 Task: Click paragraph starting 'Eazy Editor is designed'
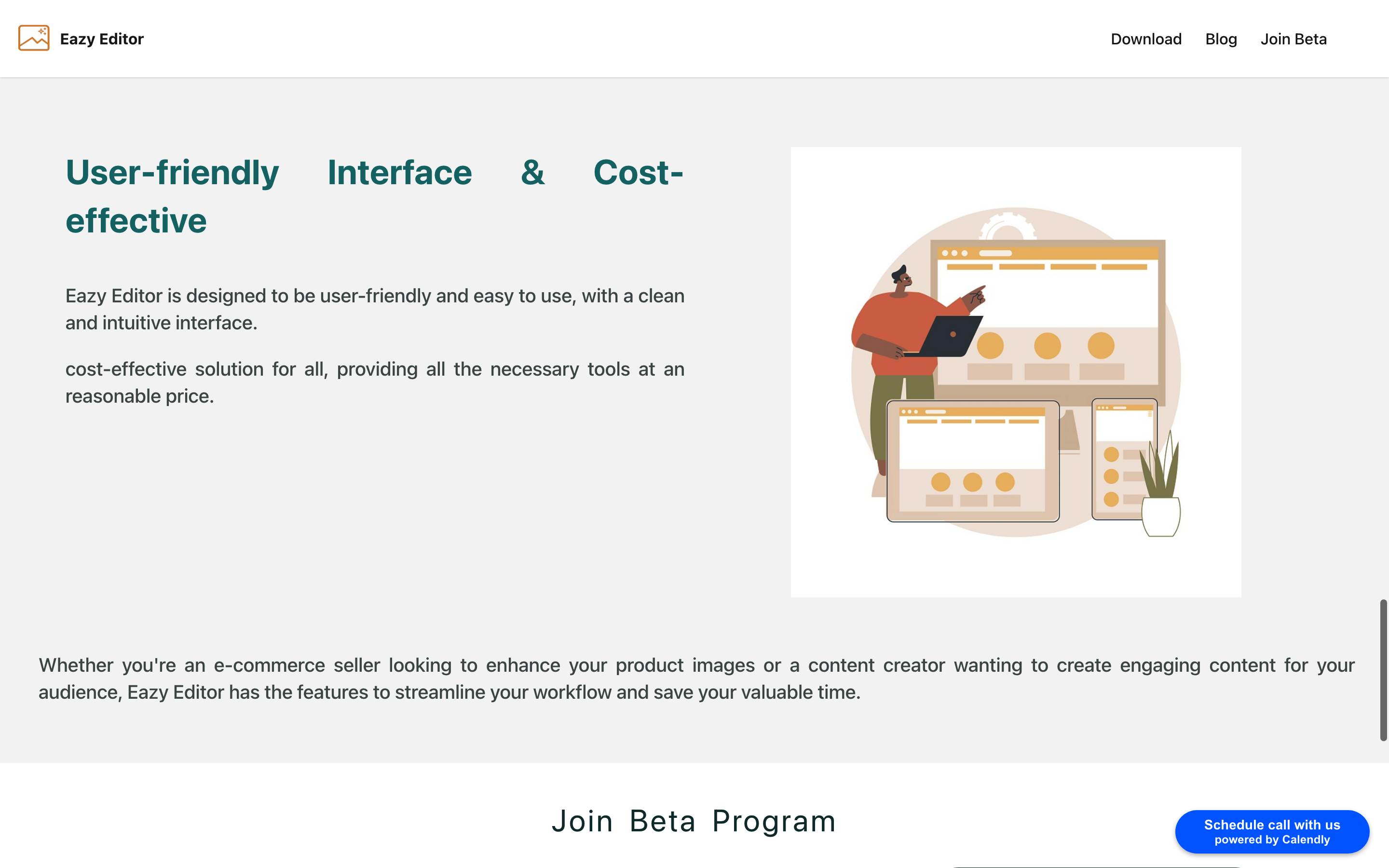coord(375,310)
